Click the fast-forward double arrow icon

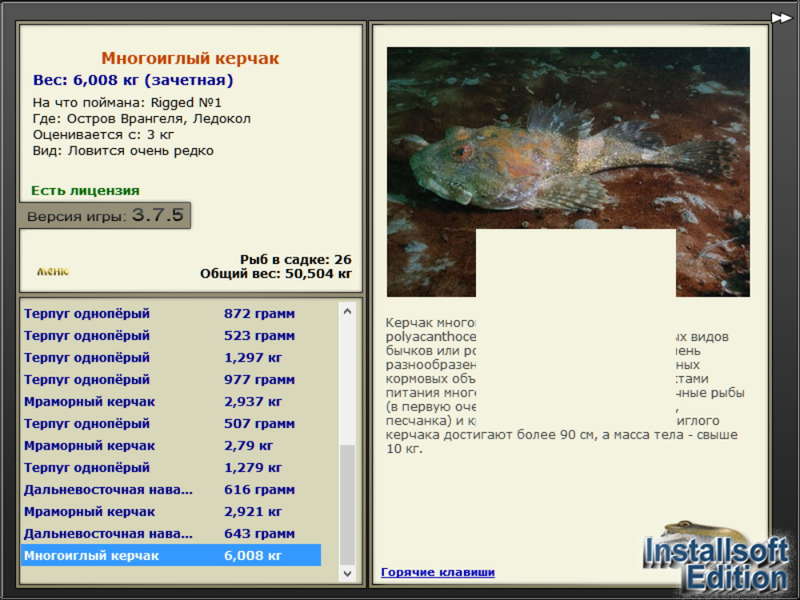tap(781, 18)
